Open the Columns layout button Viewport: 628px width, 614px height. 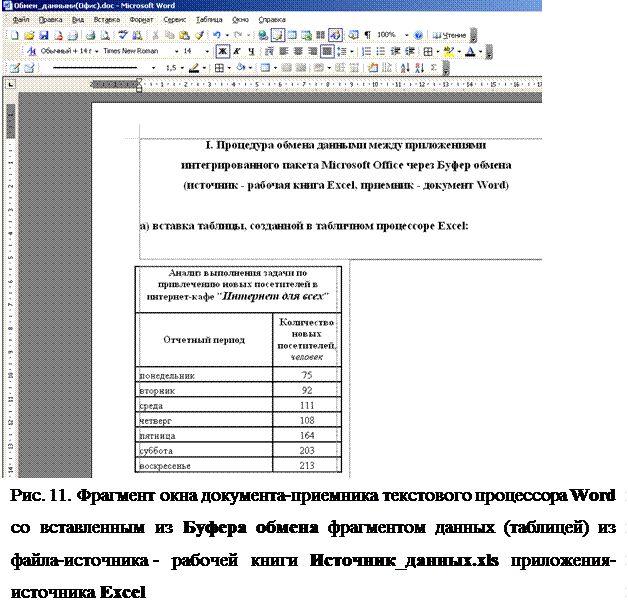[320, 35]
